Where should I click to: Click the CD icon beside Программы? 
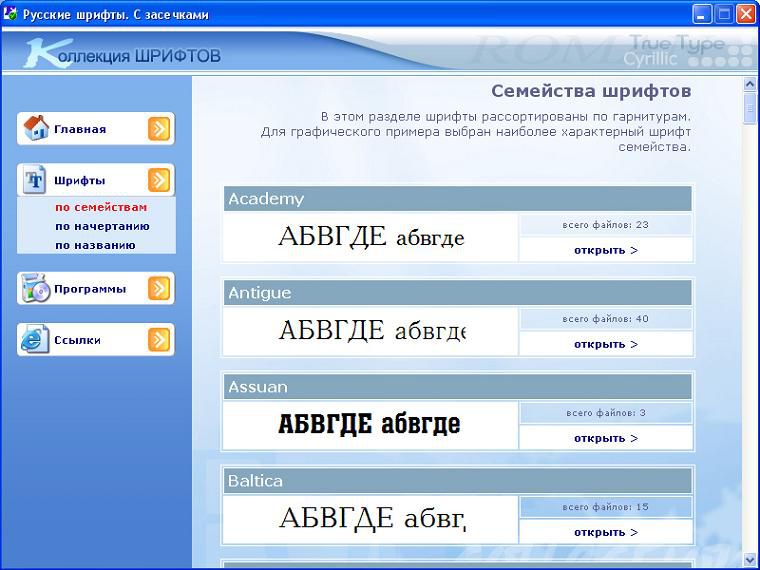[x=36, y=289]
